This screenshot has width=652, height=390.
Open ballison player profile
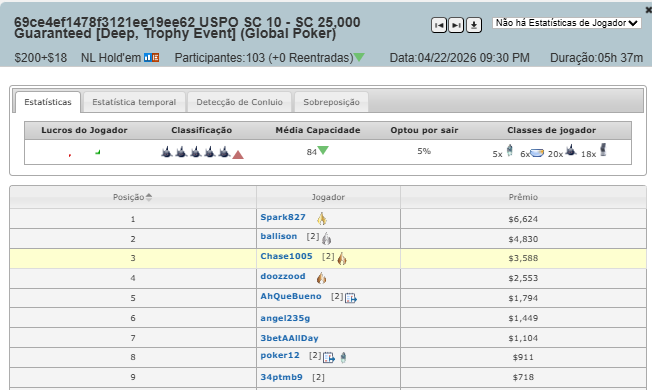pyautogui.click(x=279, y=236)
